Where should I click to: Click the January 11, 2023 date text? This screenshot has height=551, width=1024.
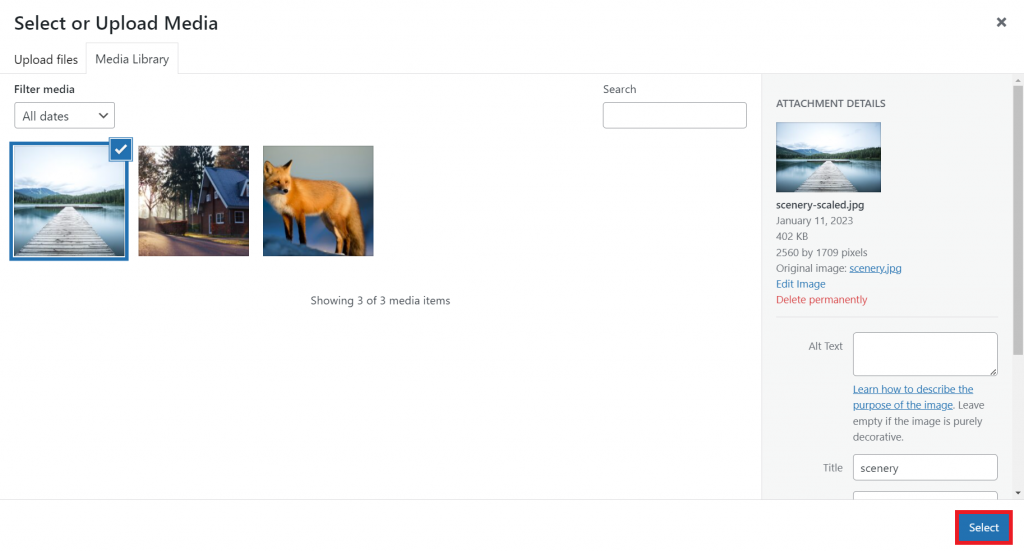pyautogui.click(x=814, y=221)
